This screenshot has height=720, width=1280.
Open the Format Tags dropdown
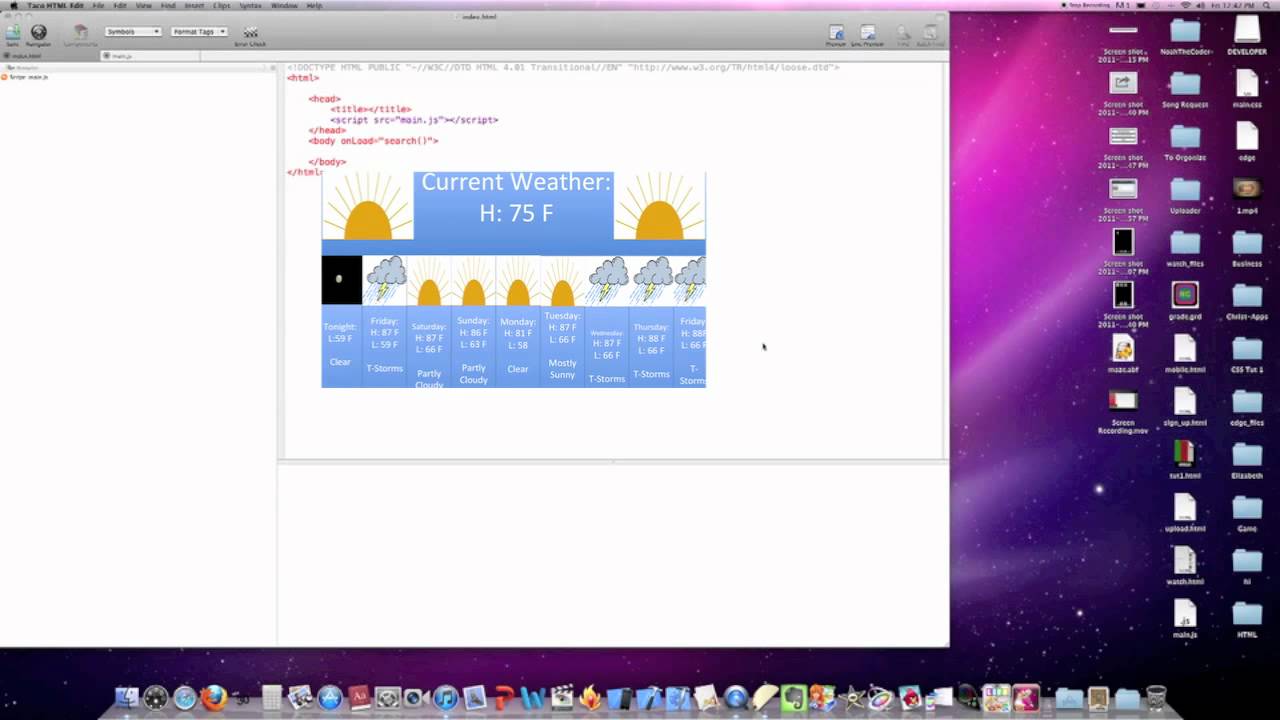(x=199, y=32)
